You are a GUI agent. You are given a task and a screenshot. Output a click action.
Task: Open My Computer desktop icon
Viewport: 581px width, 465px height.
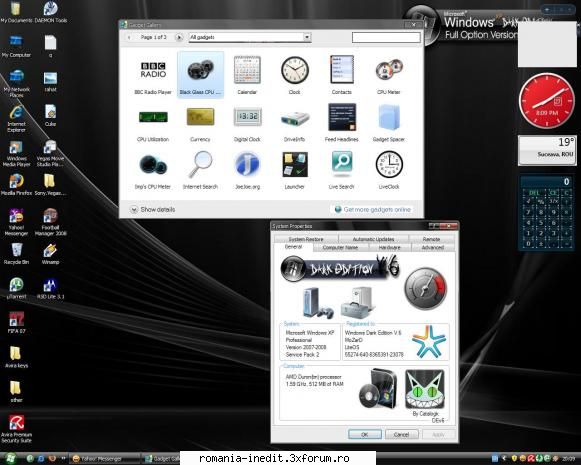[16, 46]
